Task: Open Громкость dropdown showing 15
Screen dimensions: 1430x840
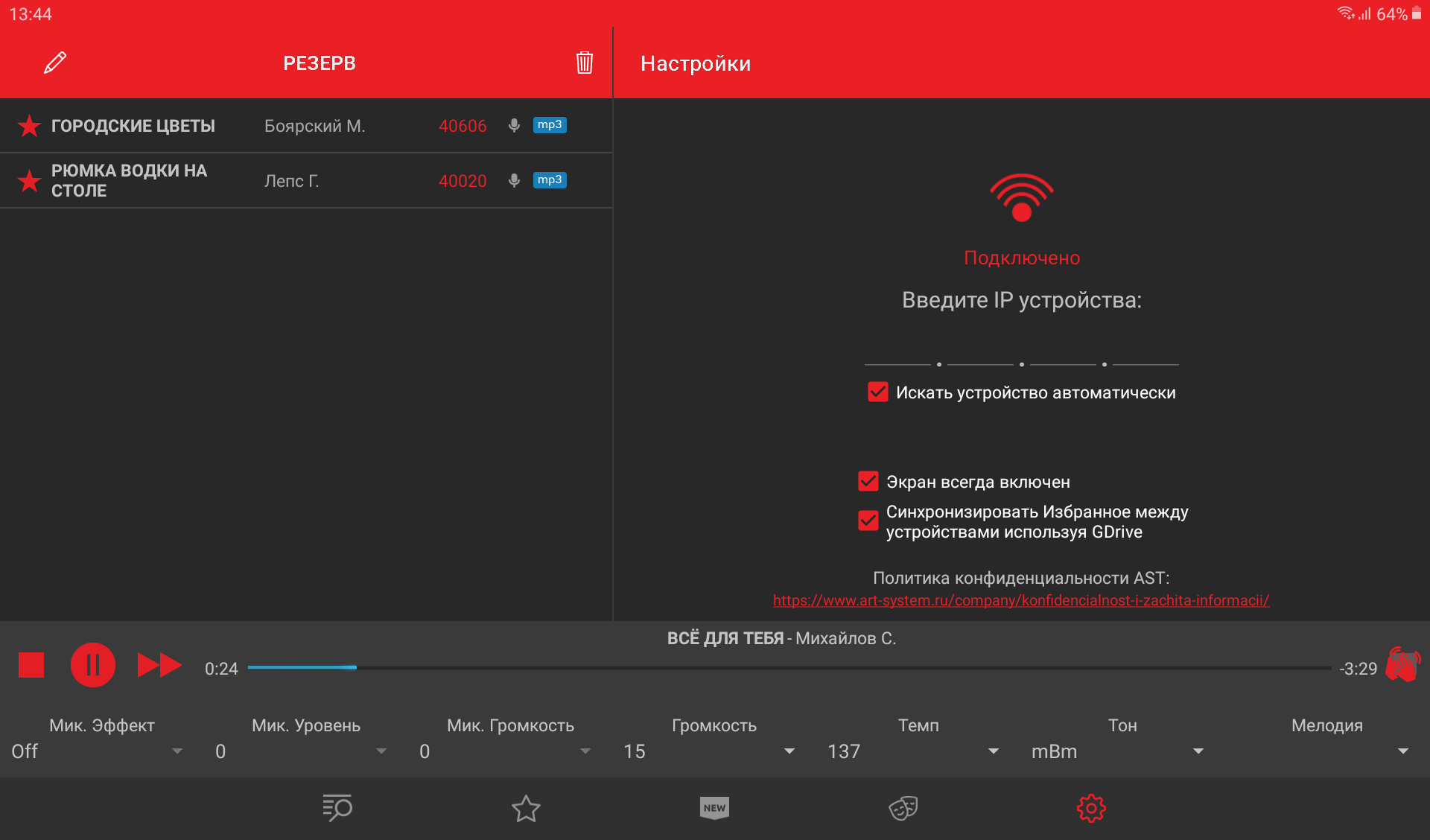Action: [709, 751]
